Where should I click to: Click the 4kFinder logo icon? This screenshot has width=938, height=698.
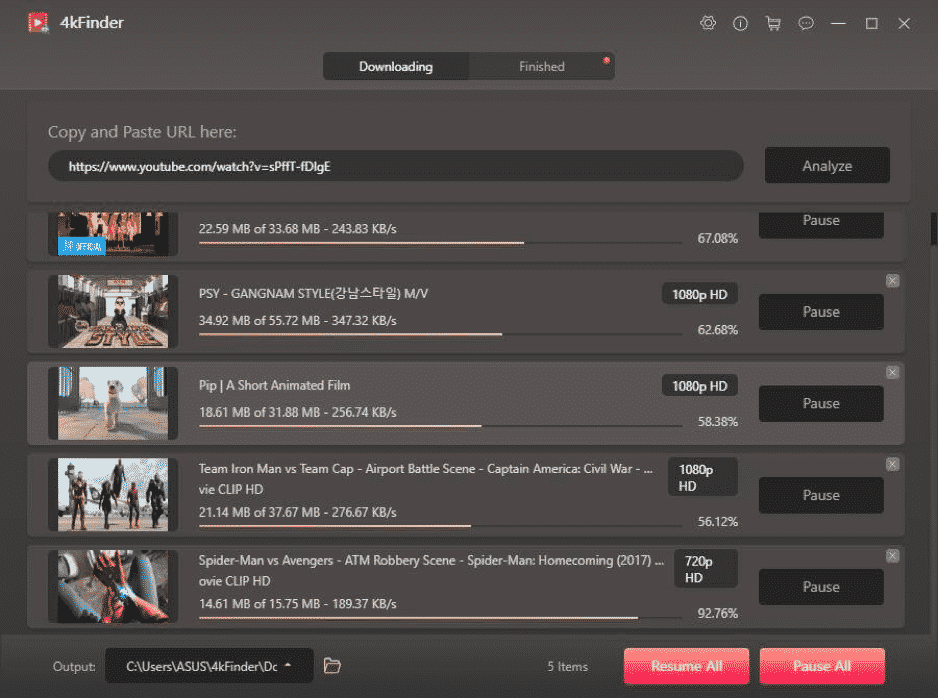[x=40, y=22]
